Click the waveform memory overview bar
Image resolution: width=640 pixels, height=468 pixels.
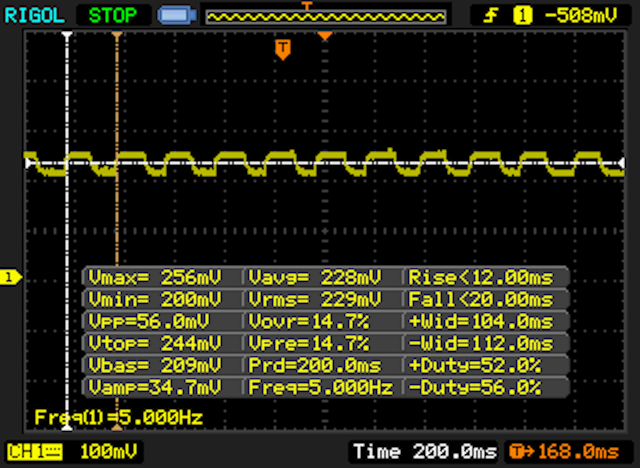326,17
